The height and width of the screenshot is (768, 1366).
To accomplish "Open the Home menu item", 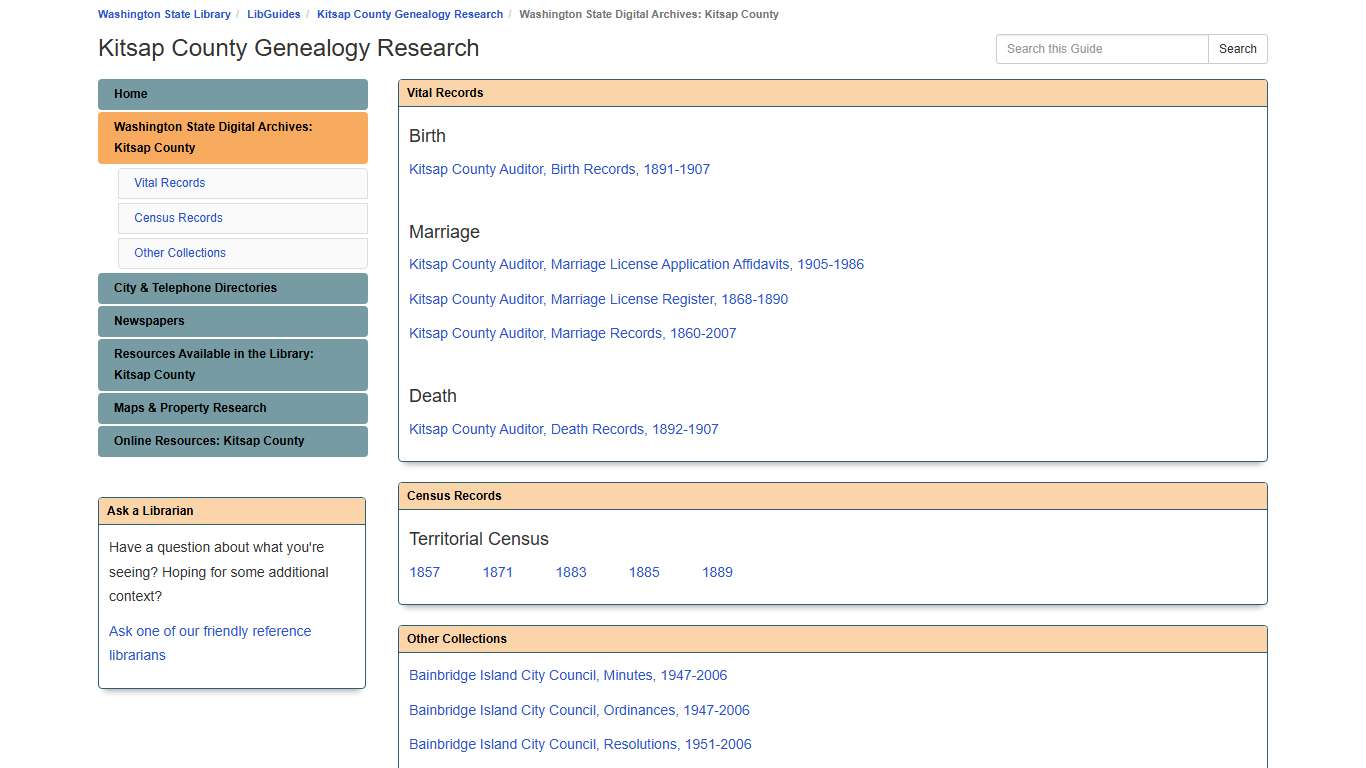I will pyautogui.click(x=130, y=94).
